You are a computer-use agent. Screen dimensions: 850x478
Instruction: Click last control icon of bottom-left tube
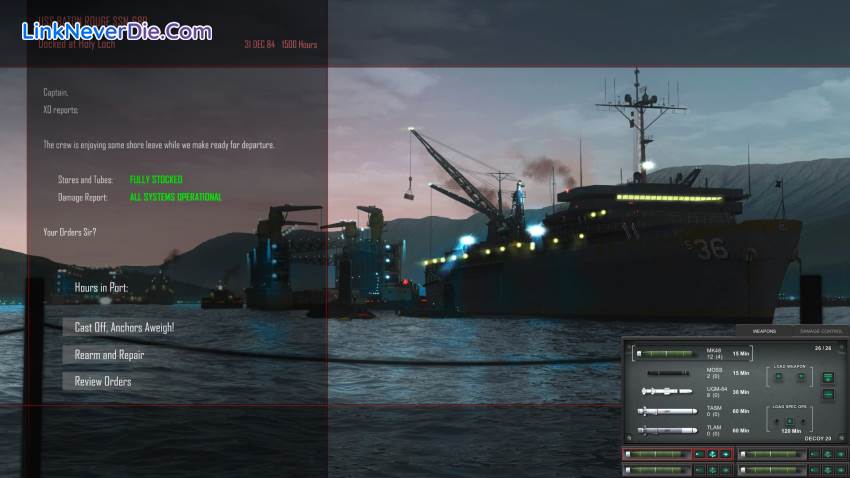[x=725, y=469]
